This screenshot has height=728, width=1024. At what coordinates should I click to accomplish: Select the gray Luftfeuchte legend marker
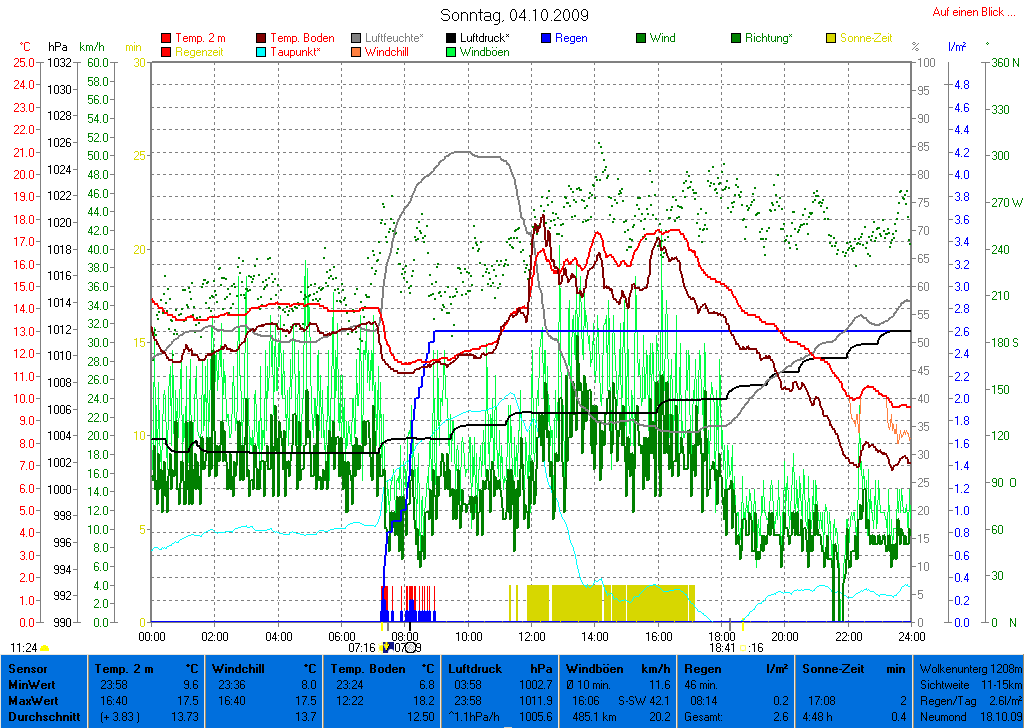pos(357,38)
